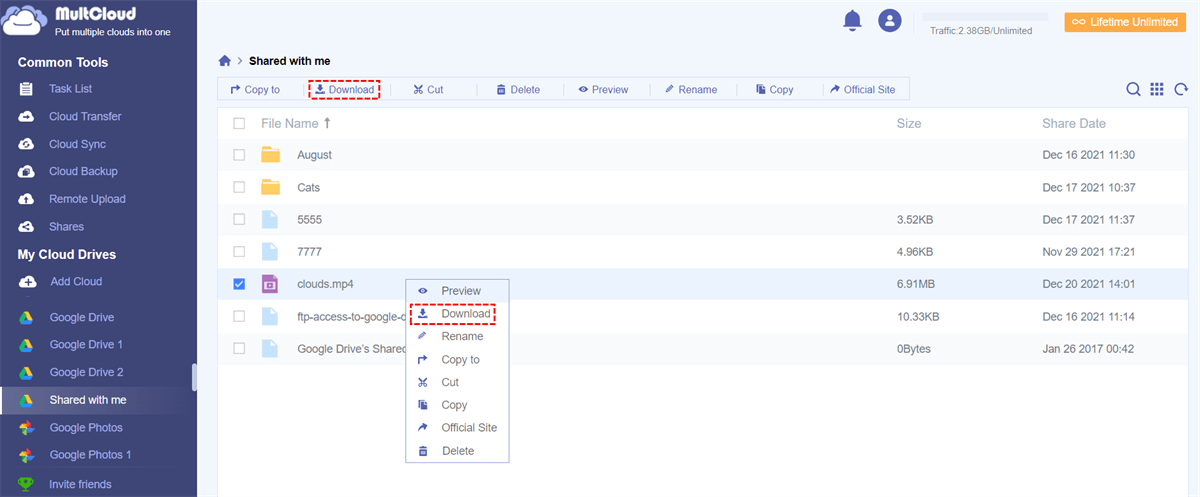Screen dimensions: 1200x497
Task: Click Rename in the toolbar
Action: pyautogui.click(x=690, y=89)
